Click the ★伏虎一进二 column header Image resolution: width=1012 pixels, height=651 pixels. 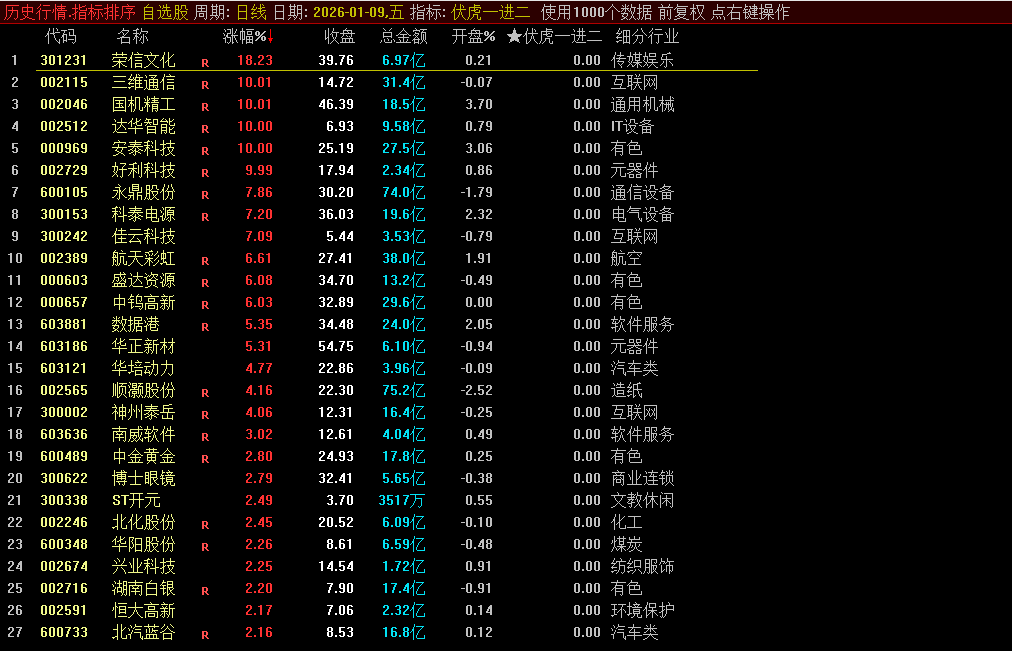(x=554, y=37)
